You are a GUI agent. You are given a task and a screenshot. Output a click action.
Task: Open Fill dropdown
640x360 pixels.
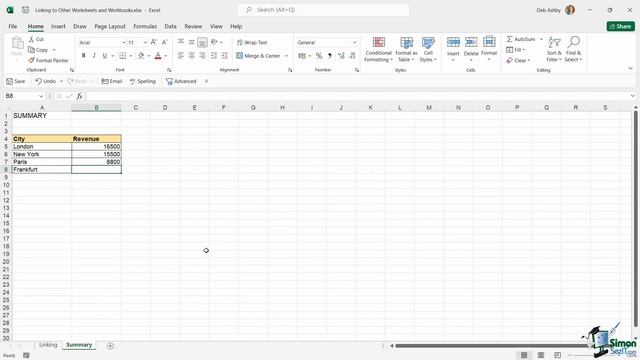[516, 50]
